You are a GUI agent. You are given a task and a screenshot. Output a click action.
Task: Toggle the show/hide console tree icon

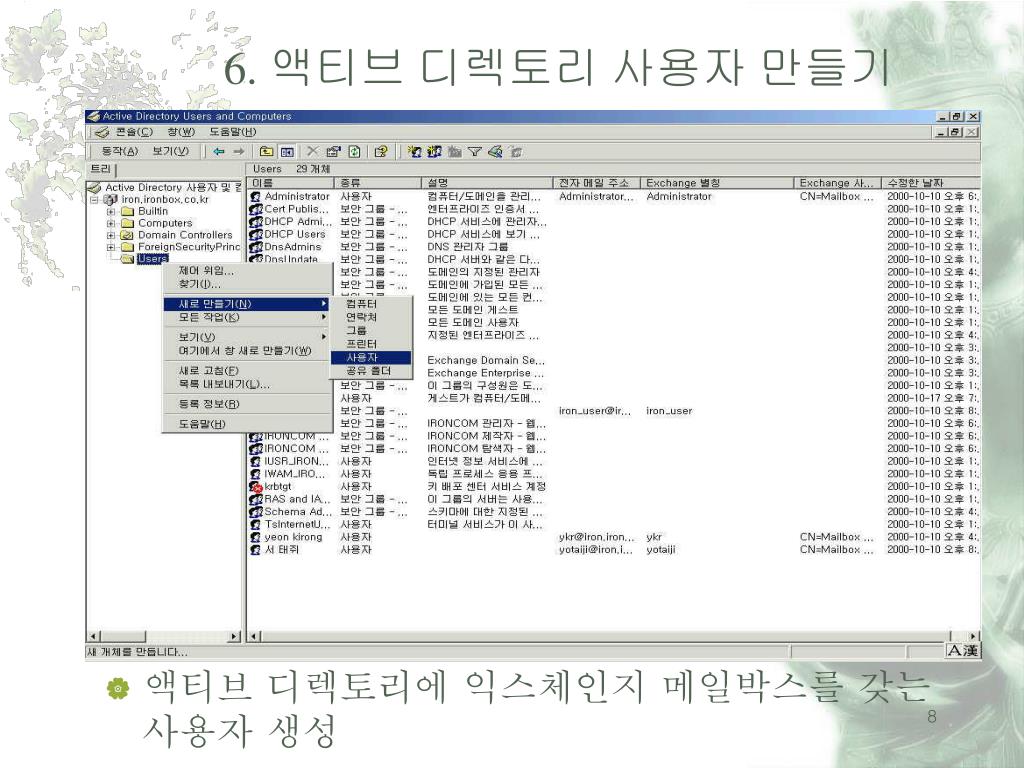click(287, 152)
